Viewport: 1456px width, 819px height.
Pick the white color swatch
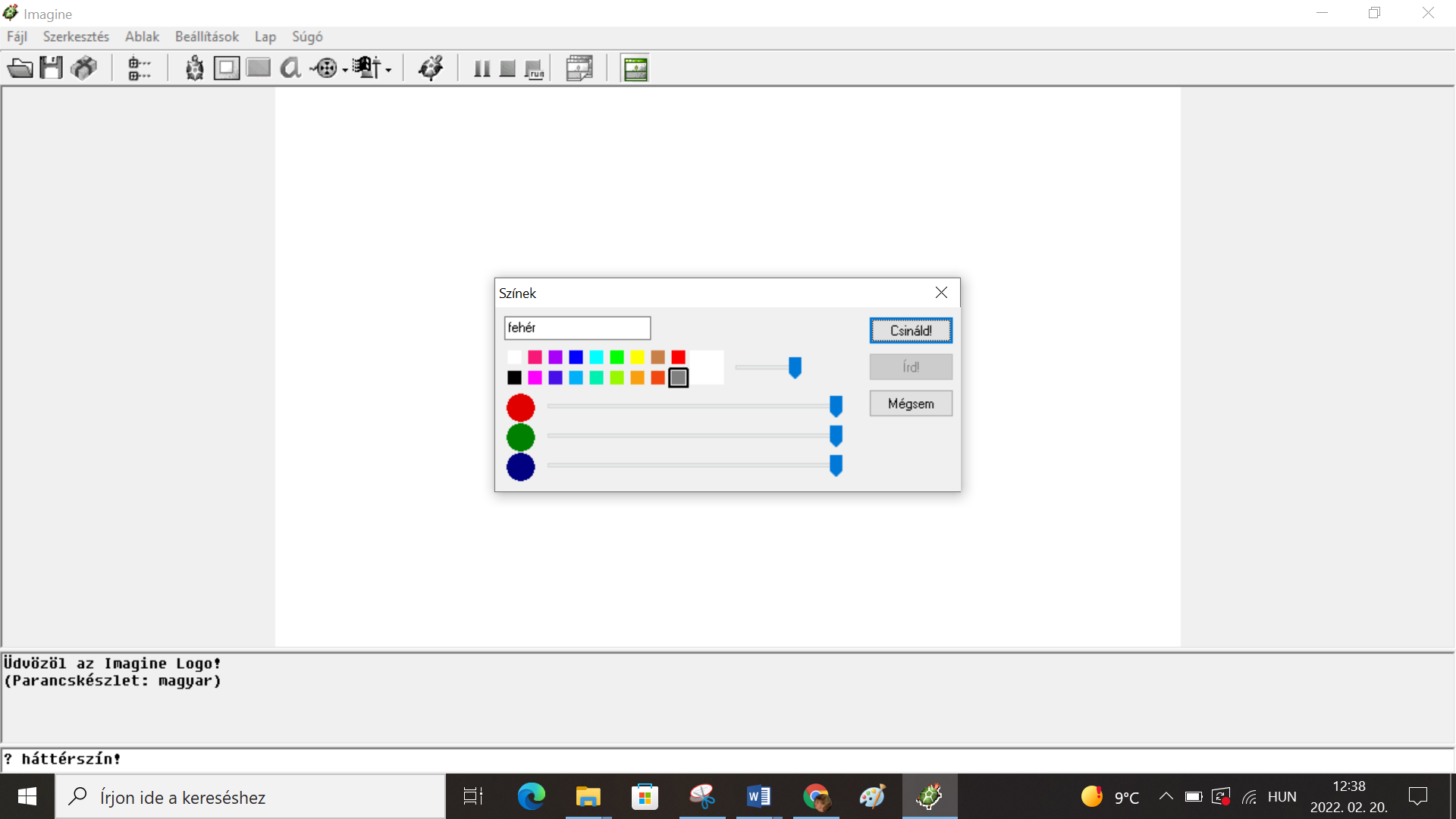coord(514,357)
